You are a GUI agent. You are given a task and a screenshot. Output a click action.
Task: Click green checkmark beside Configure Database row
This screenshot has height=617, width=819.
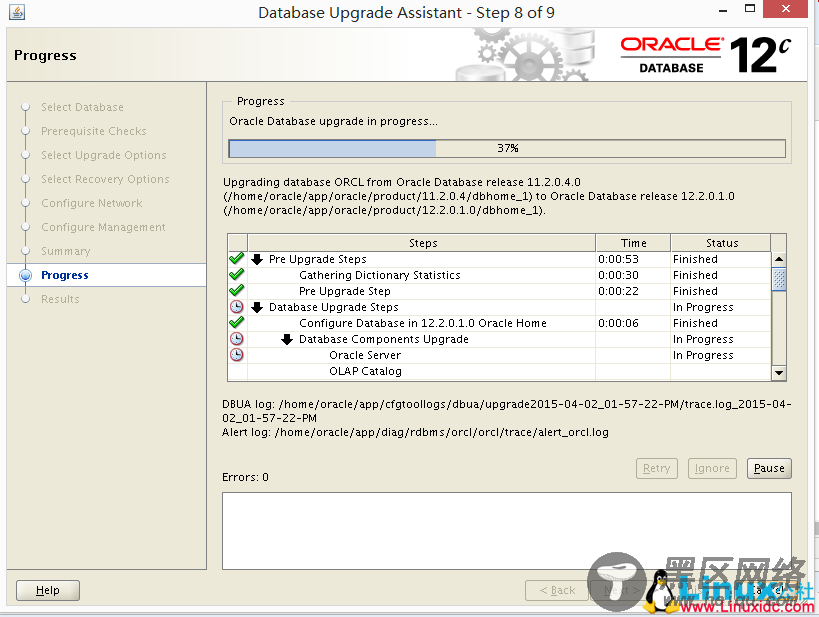click(237, 323)
